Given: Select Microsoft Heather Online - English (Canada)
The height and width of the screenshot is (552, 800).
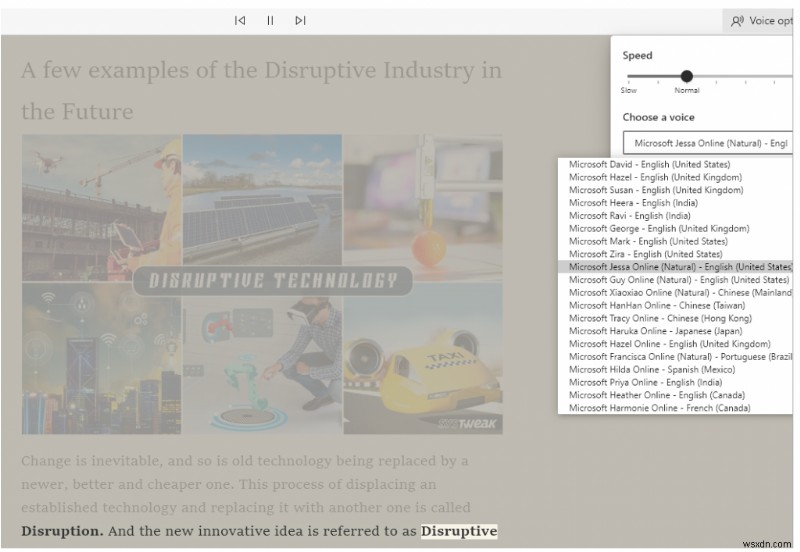Looking at the screenshot, I should pos(676,395).
